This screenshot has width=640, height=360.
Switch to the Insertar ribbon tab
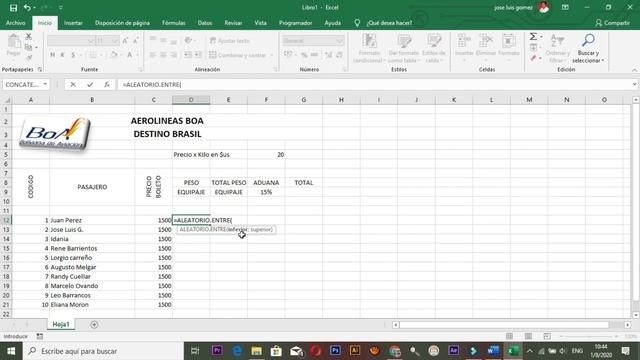tap(73, 23)
